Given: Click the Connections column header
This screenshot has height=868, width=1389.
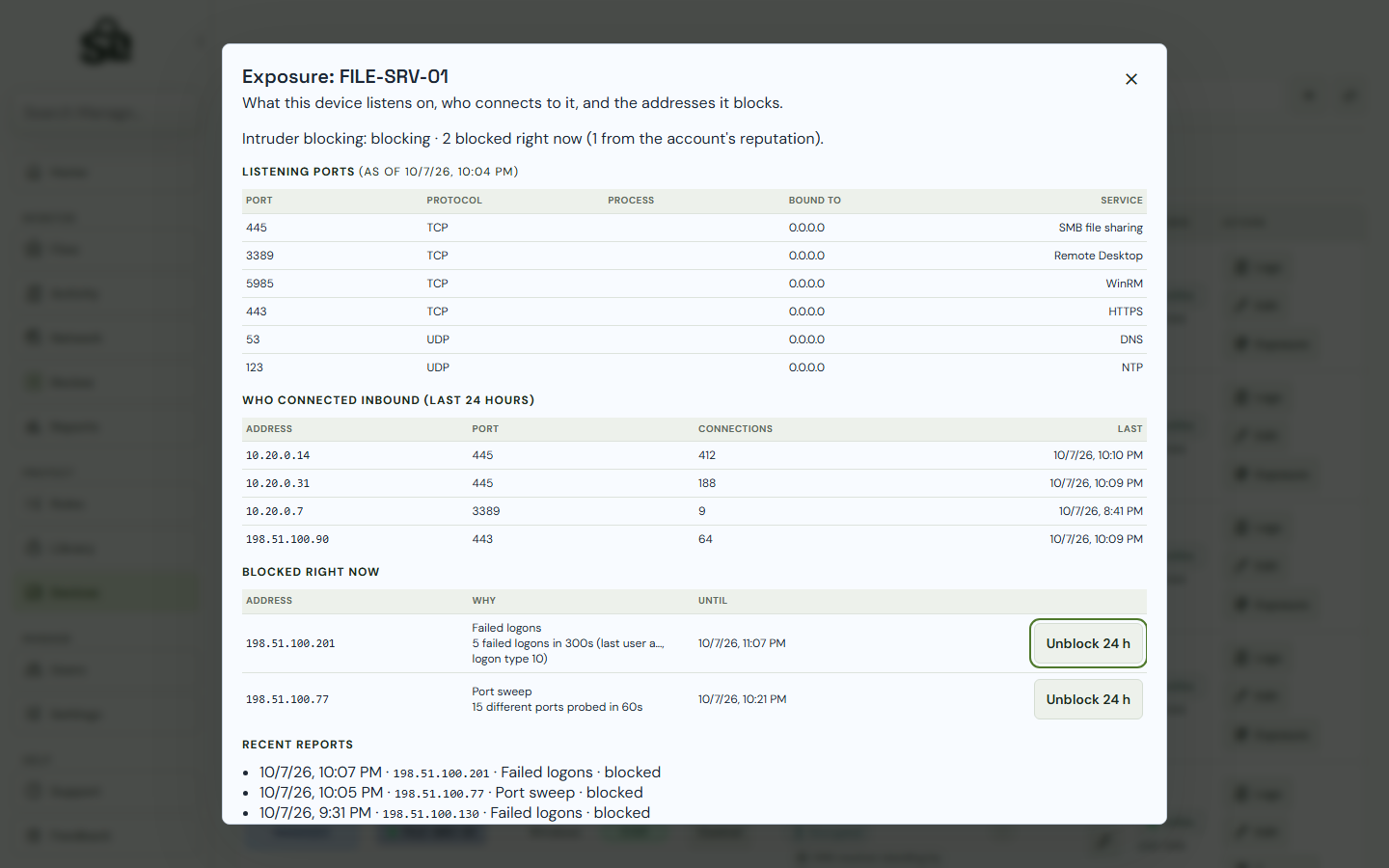Looking at the screenshot, I should click(736, 429).
